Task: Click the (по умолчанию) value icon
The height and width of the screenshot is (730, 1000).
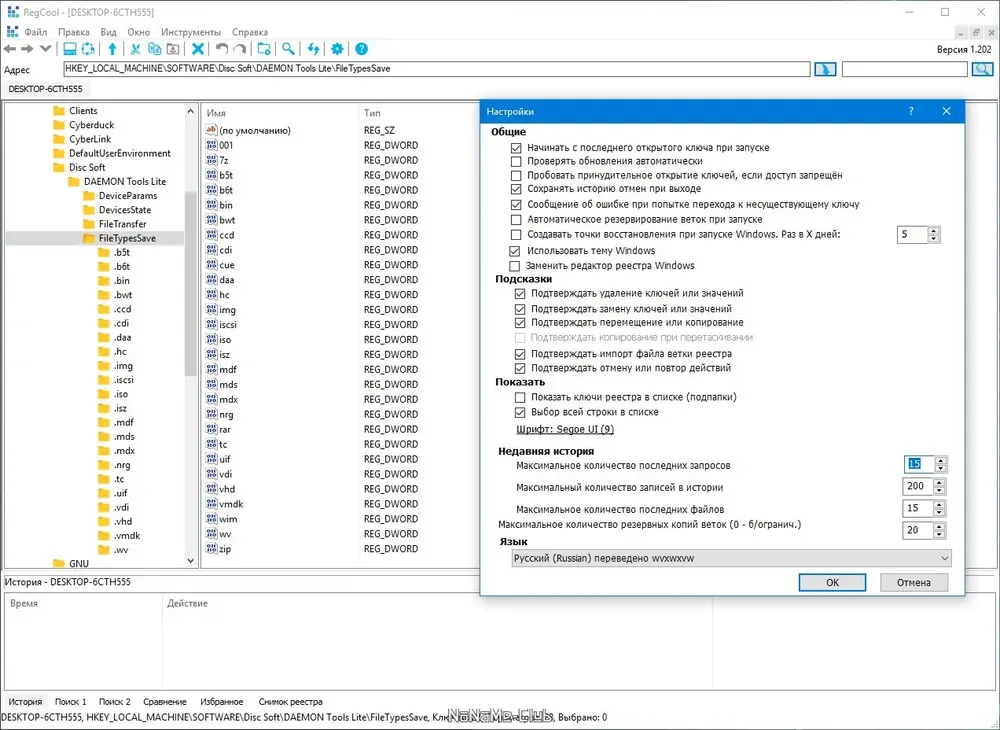Action: pyautogui.click(x=211, y=130)
